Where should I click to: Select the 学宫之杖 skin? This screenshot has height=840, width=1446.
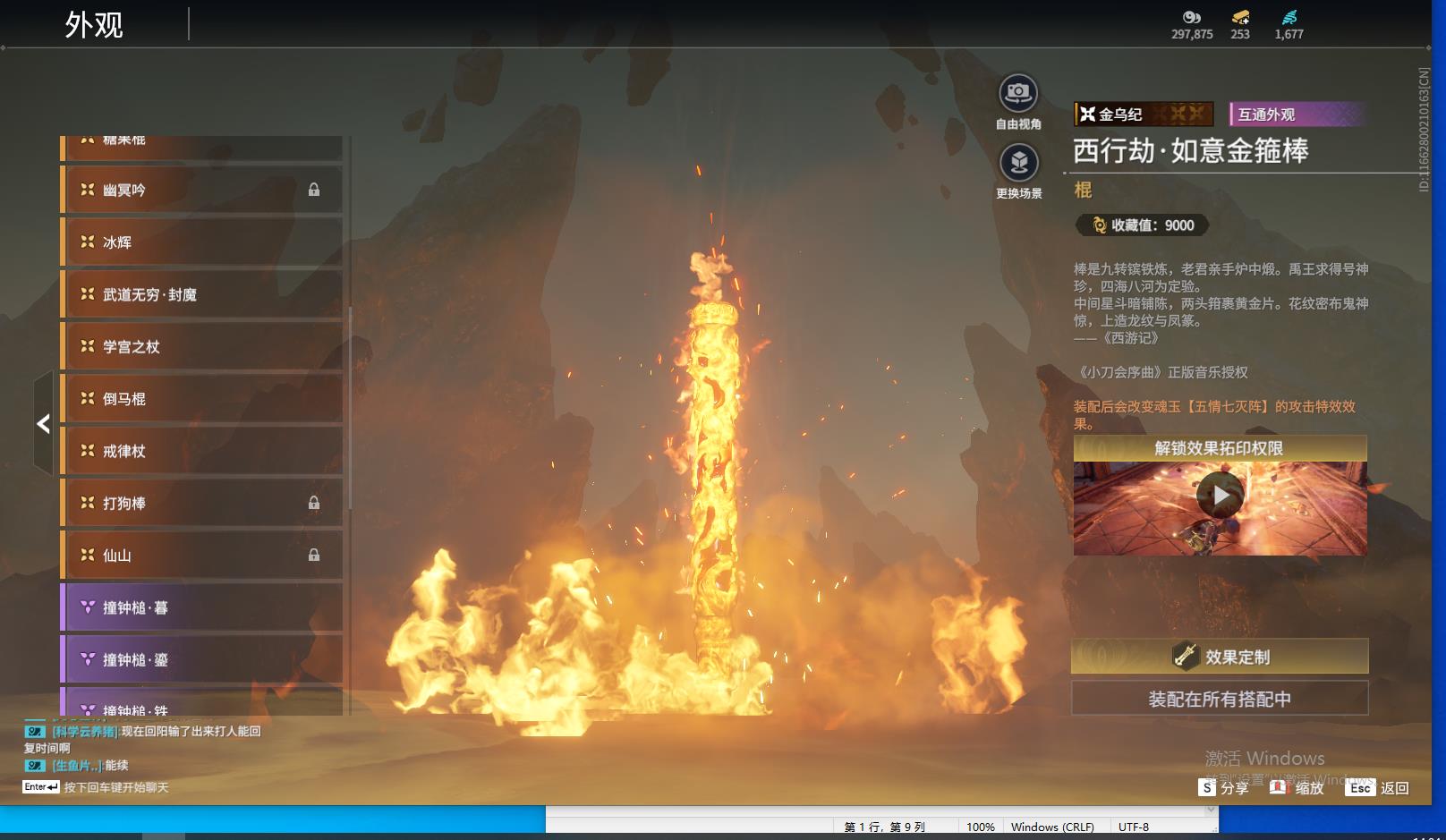coord(201,346)
